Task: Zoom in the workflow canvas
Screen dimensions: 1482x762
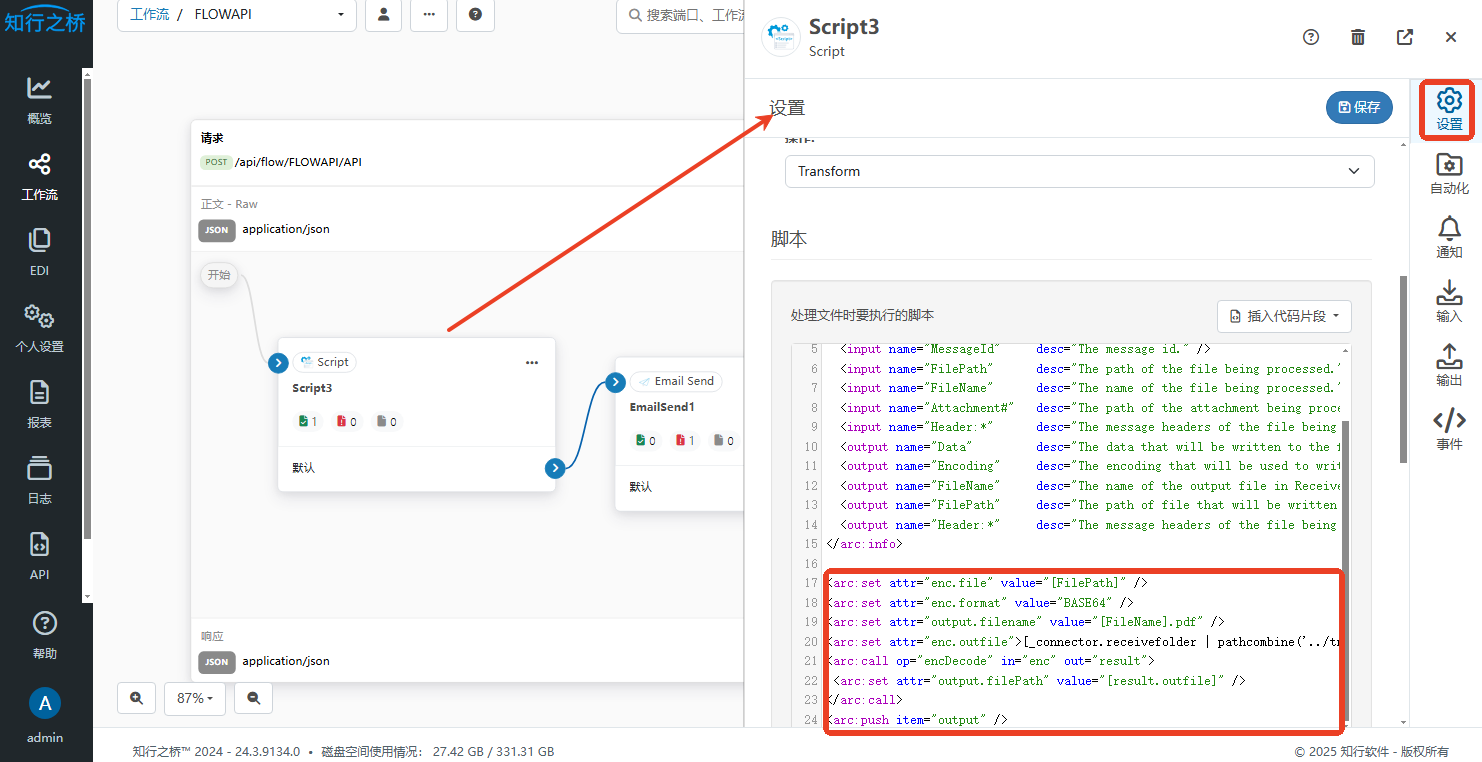Action: pyautogui.click(x=136, y=698)
